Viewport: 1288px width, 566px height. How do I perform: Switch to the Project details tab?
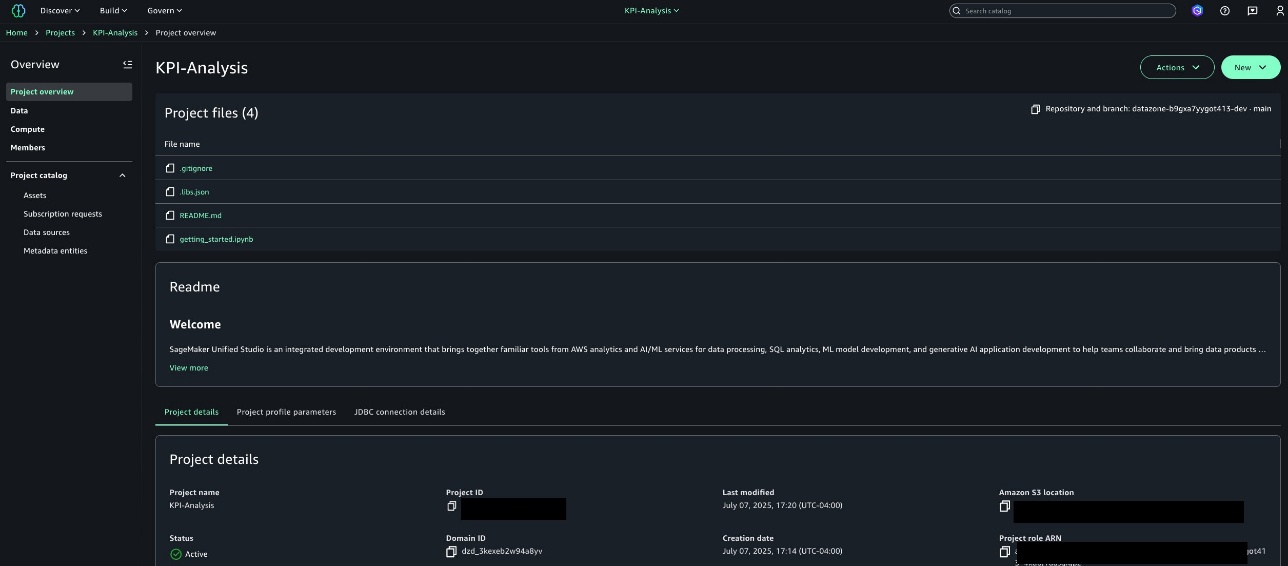[191, 412]
